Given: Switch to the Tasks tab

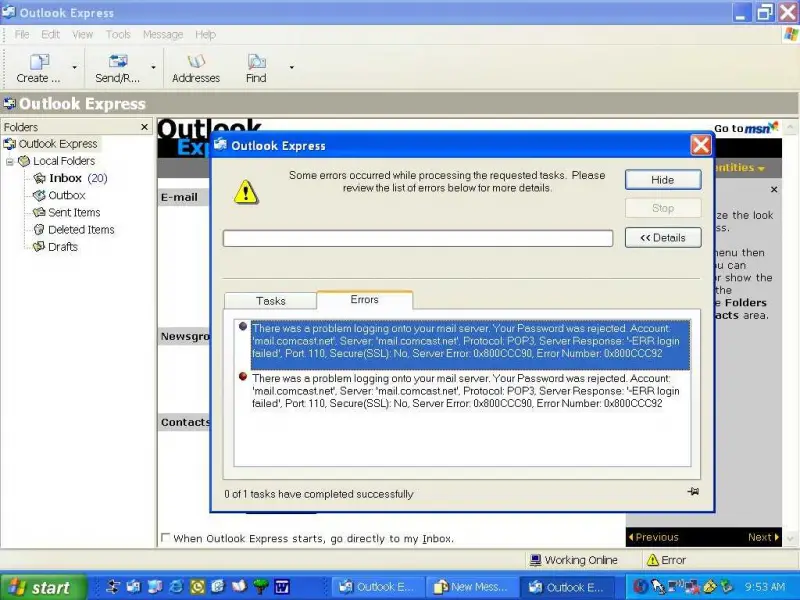Looking at the screenshot, I should click(x=270, y=301).
